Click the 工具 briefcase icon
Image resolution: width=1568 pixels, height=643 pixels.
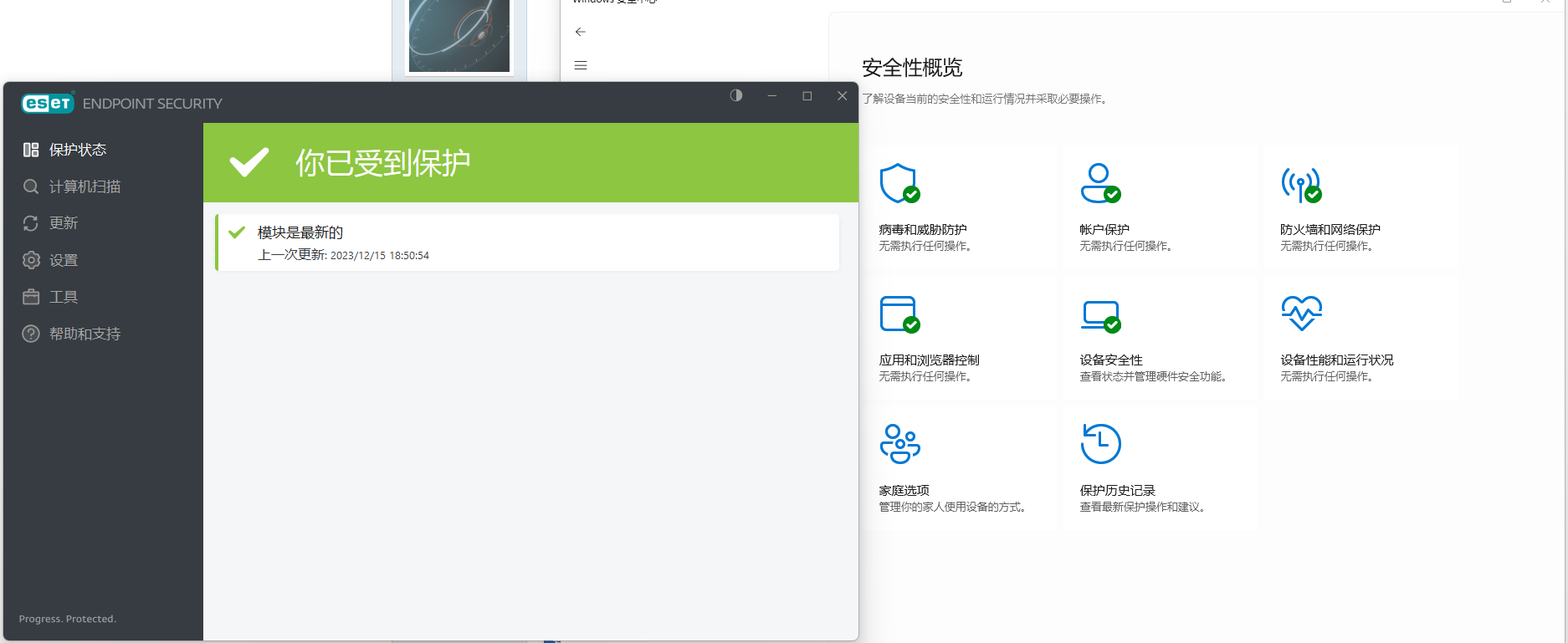pos(31,297)
